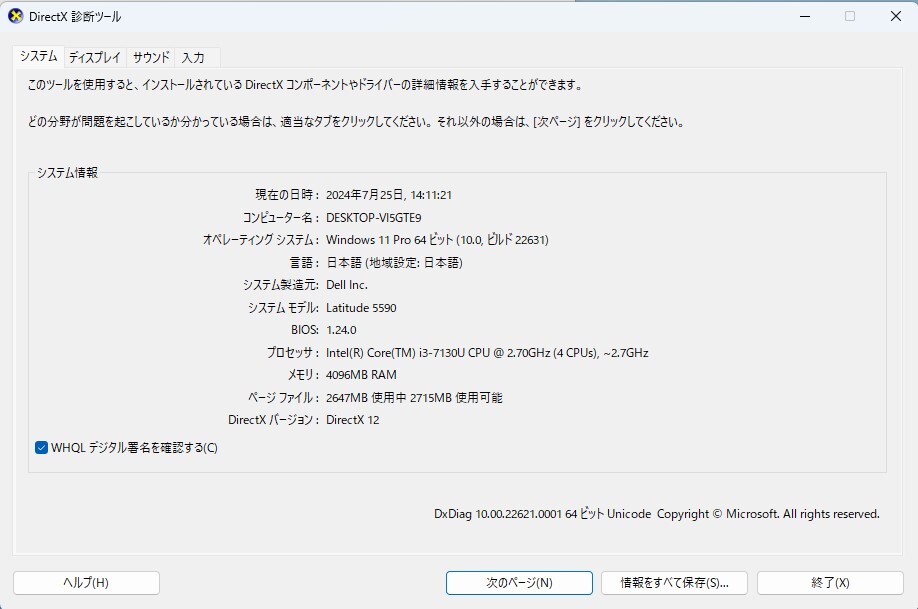This screenshot has width=918, height=609.
Task: Go to next page with 次のページ(N)
Action: 519,583
